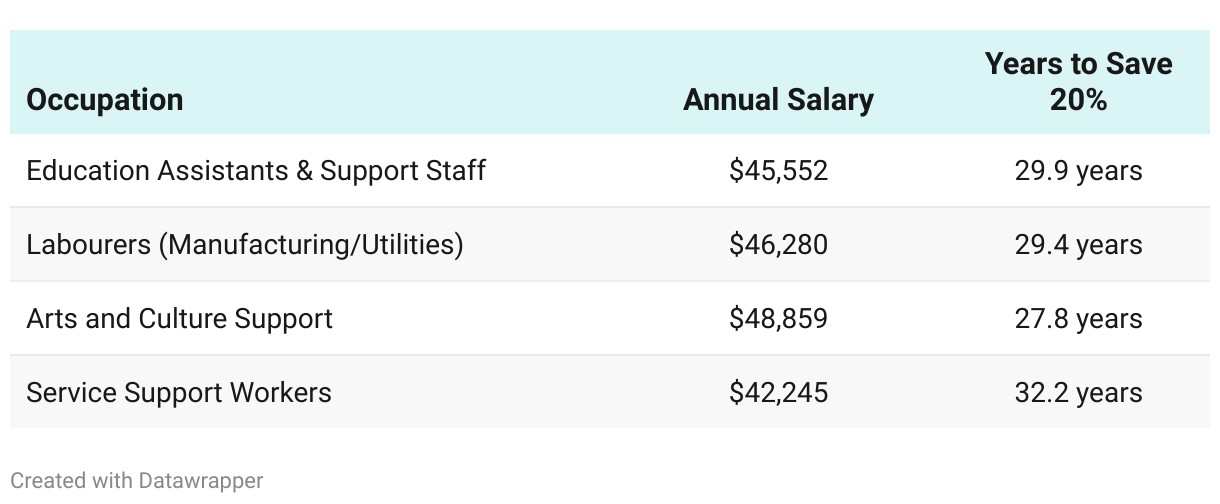
Task: Select the 29.9 years cell
Action: coord(1078,171)
